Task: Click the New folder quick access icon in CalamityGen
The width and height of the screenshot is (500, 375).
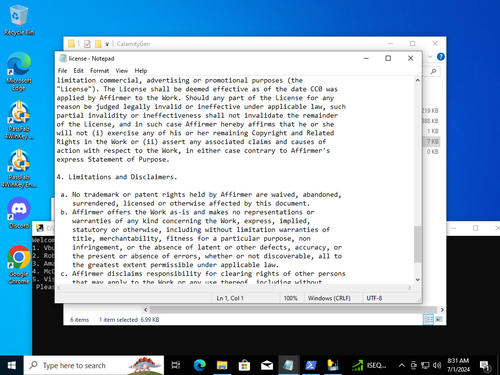Action: (98, 44)
